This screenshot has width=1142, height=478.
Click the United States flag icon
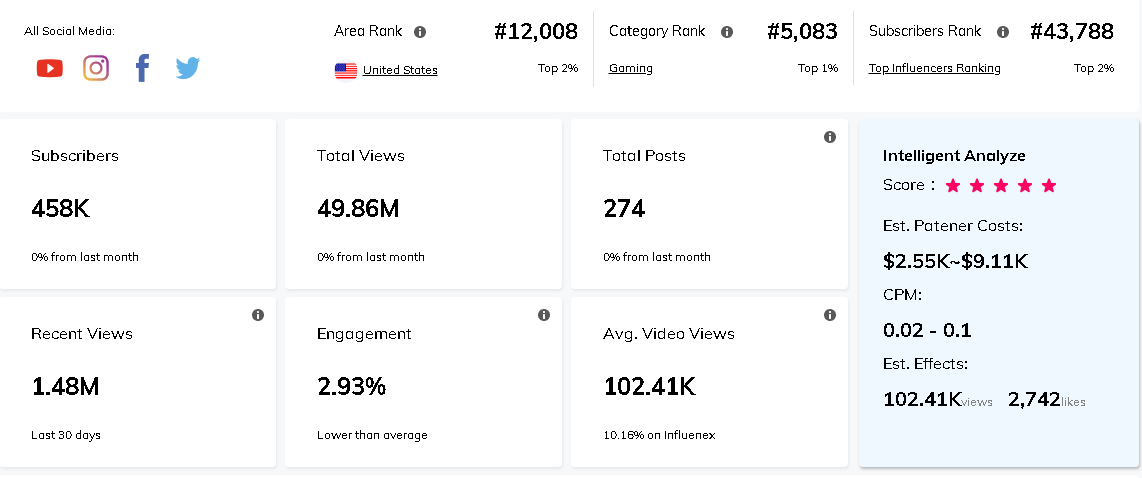346,70
